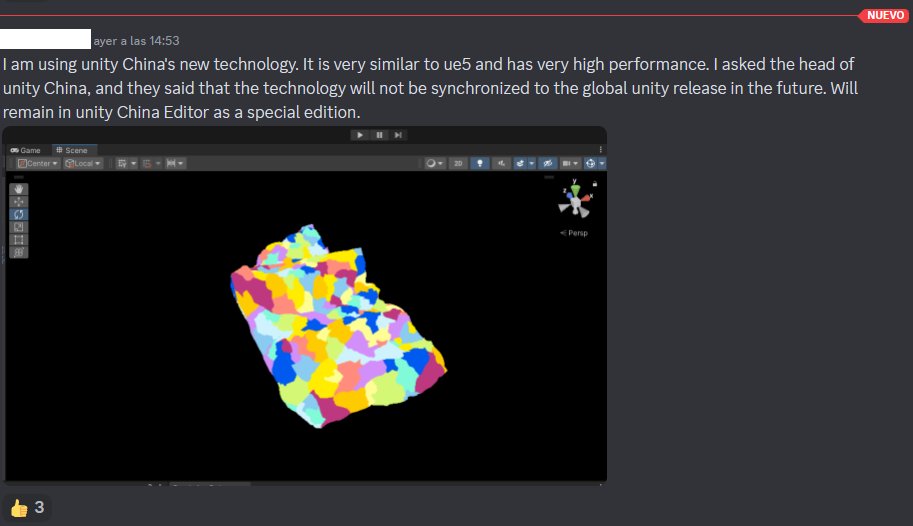Add thumbs up reaction showing 3
Viewport: 913px width, 526px height.
tap(27, 507)
